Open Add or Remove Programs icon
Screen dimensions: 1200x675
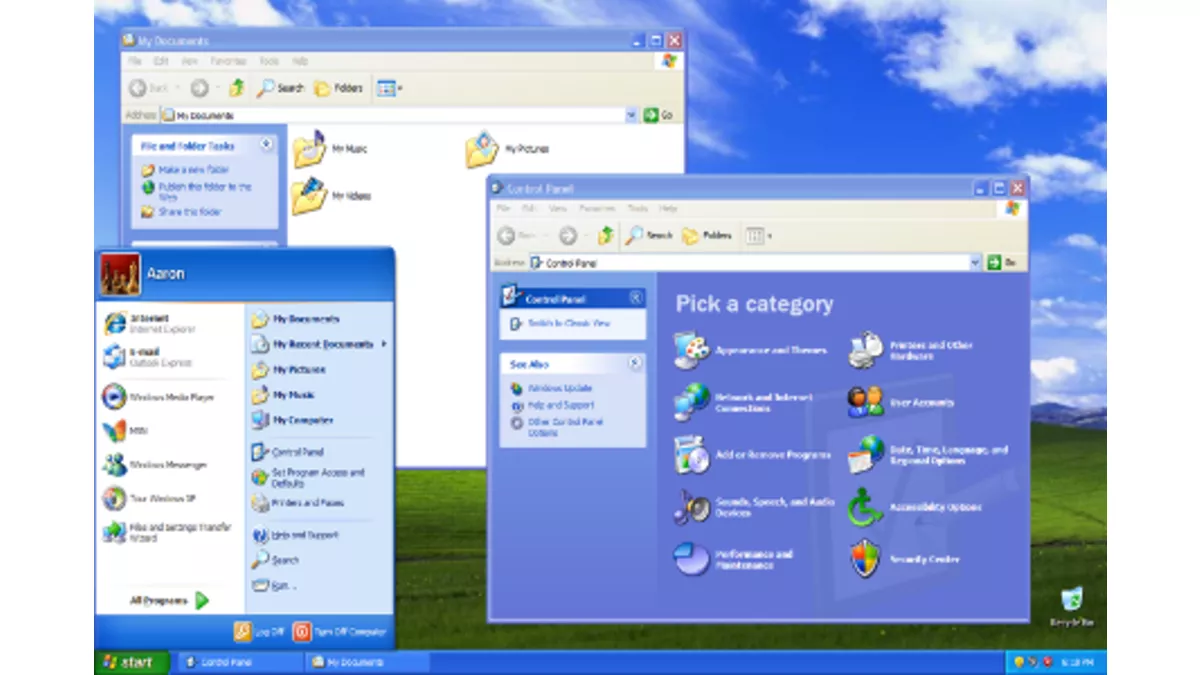(692, 454)
